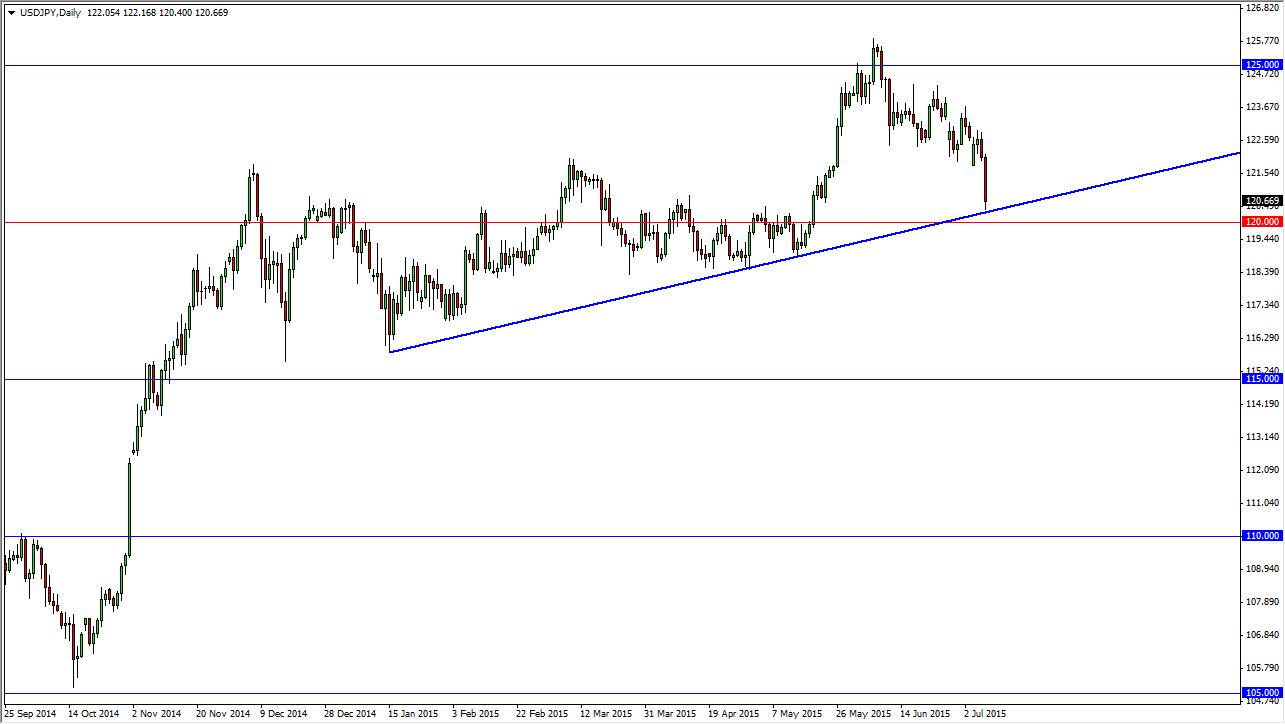The width and height of the screenshot is (1285, 724).
Task: Click the blue 115.000 price level tag
Action: [1261, 379]
